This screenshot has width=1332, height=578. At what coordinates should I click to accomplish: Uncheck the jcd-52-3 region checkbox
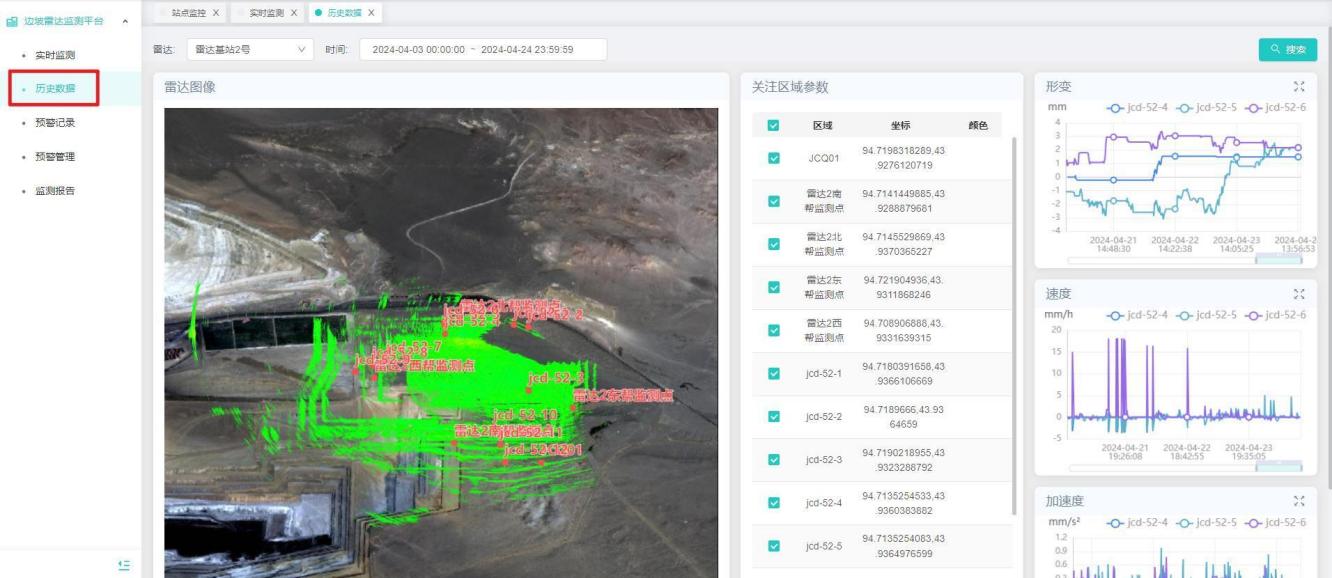(773, 460)
